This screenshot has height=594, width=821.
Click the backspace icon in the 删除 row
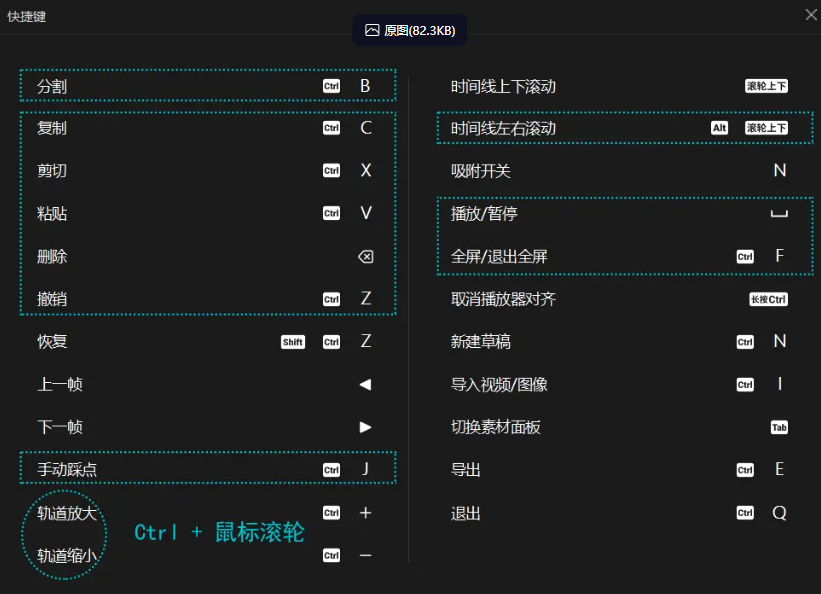(x=366, y=256)
